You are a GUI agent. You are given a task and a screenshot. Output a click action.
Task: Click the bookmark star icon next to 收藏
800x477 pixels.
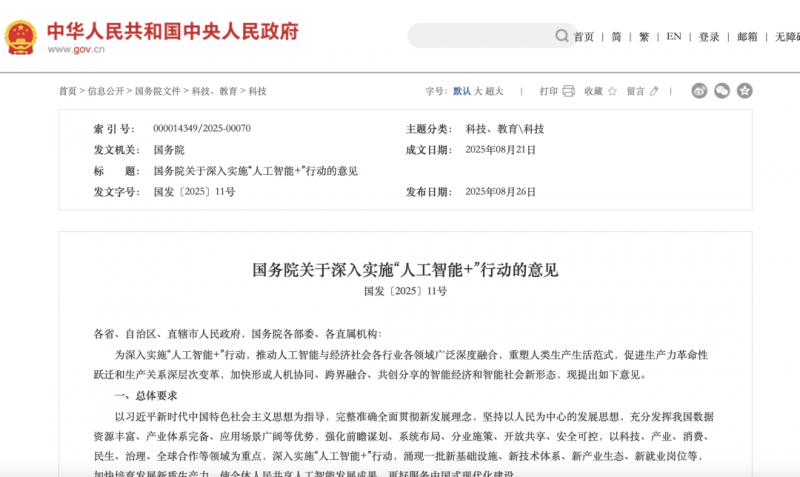click(611, 91)
